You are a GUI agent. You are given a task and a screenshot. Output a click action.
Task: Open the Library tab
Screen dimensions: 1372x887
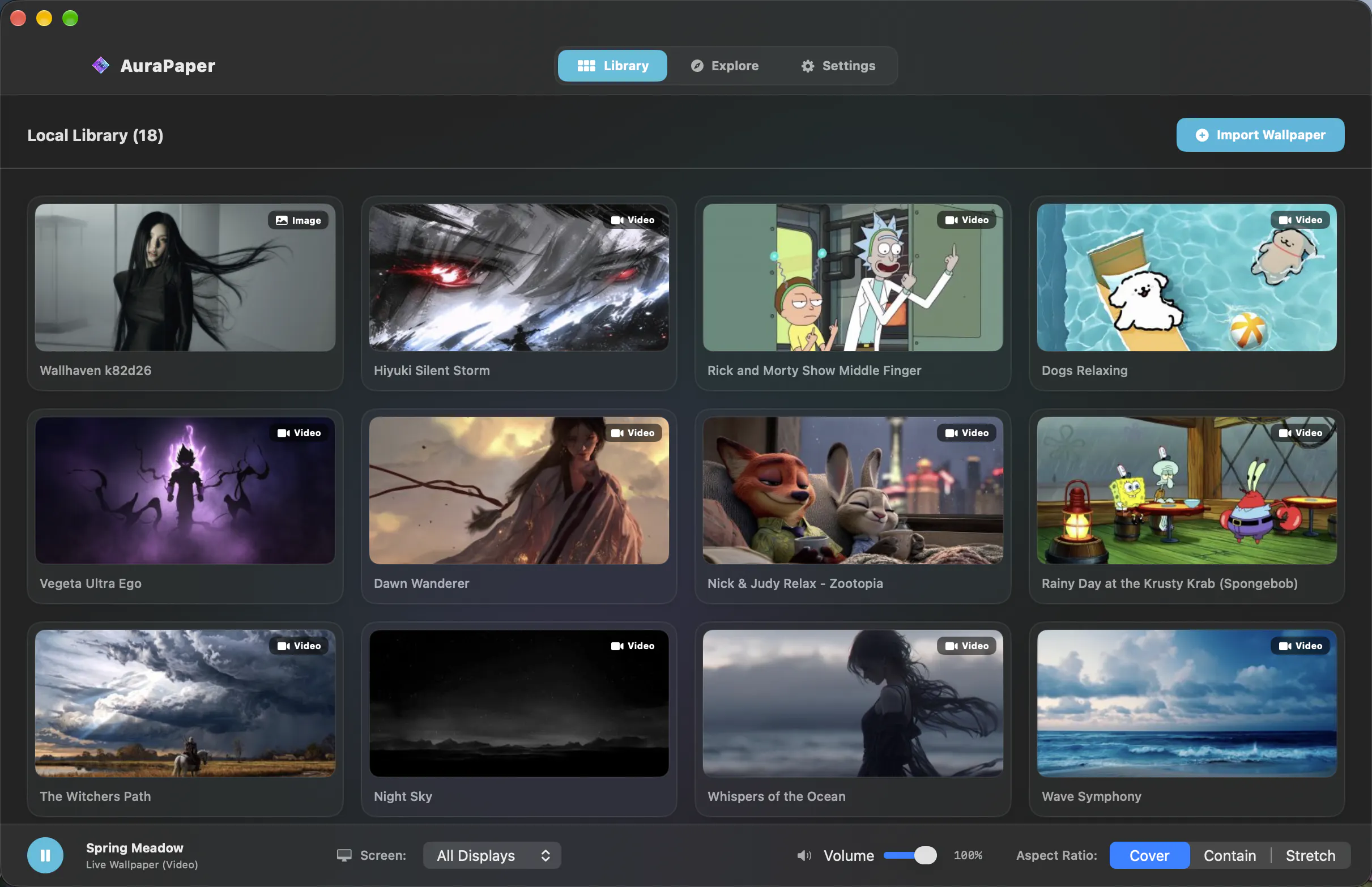[x=612, y=66]
